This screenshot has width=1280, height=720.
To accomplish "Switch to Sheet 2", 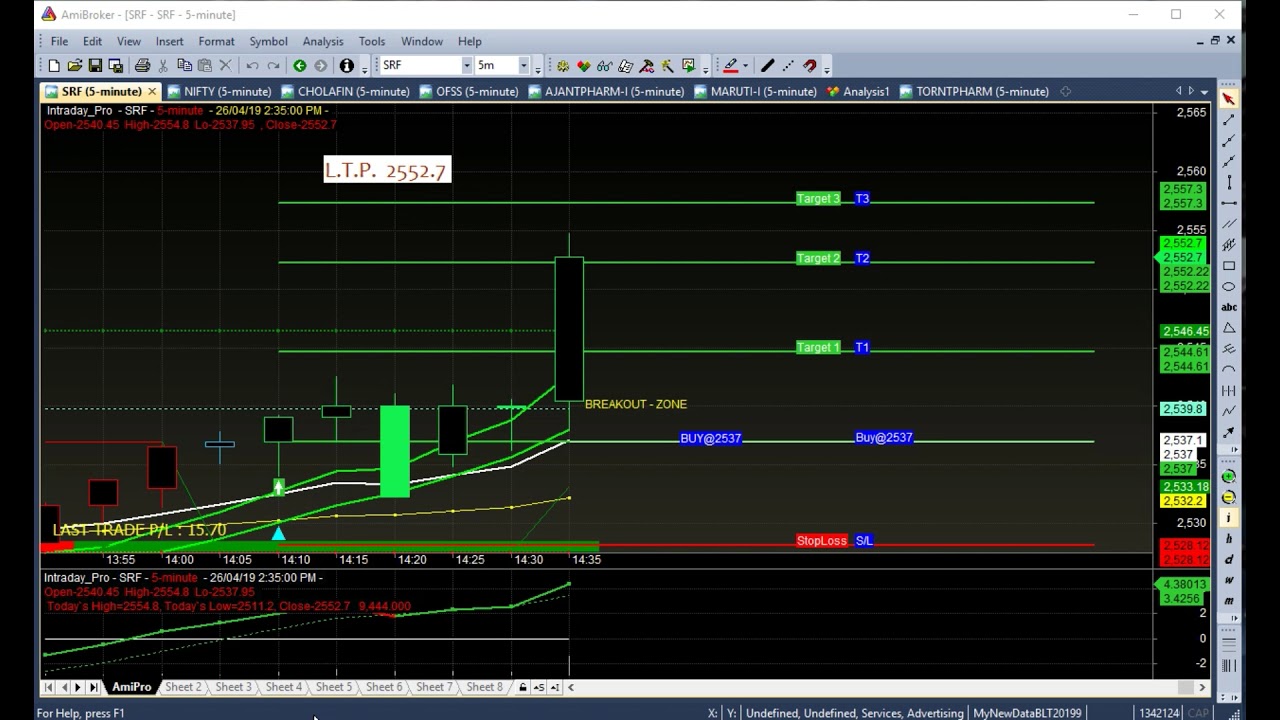I will [x=183, y=687].
